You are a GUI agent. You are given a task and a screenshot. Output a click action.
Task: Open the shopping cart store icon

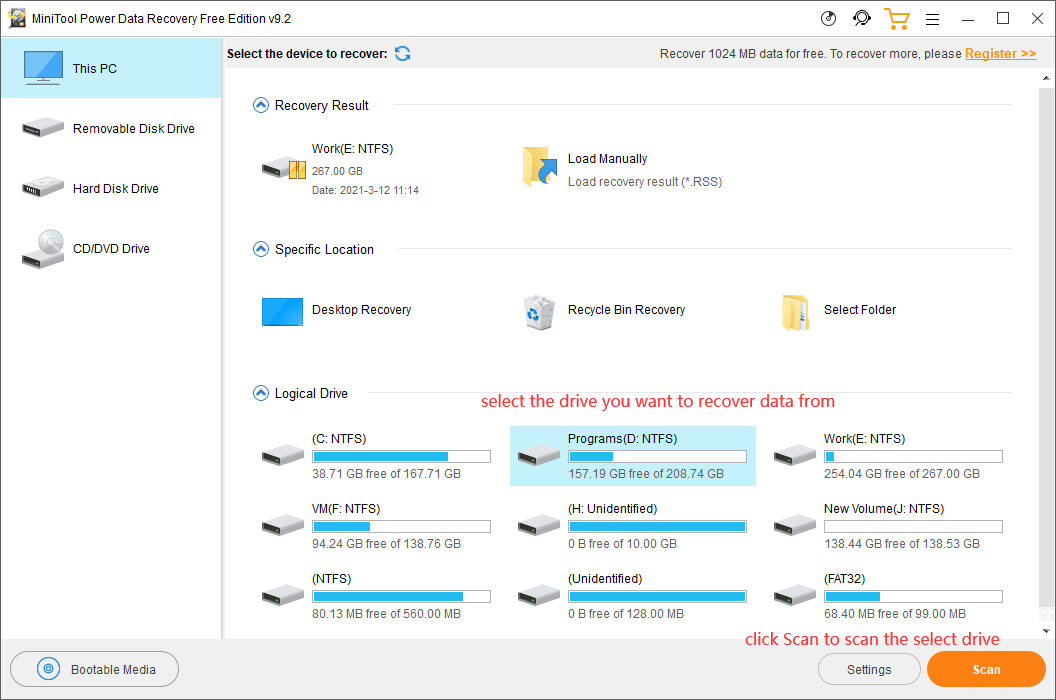coord(896,18)
